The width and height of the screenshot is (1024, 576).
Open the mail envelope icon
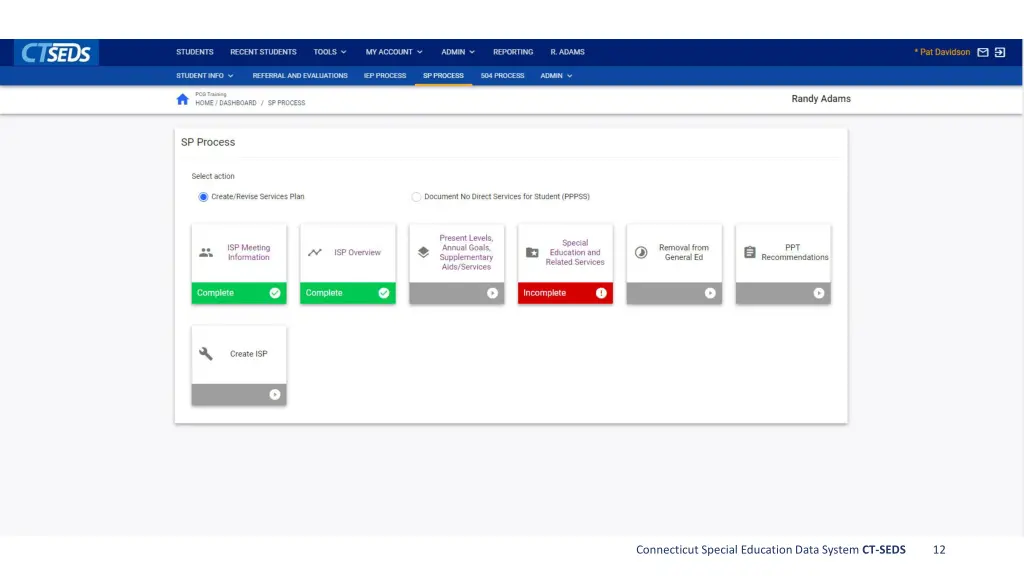983,52
